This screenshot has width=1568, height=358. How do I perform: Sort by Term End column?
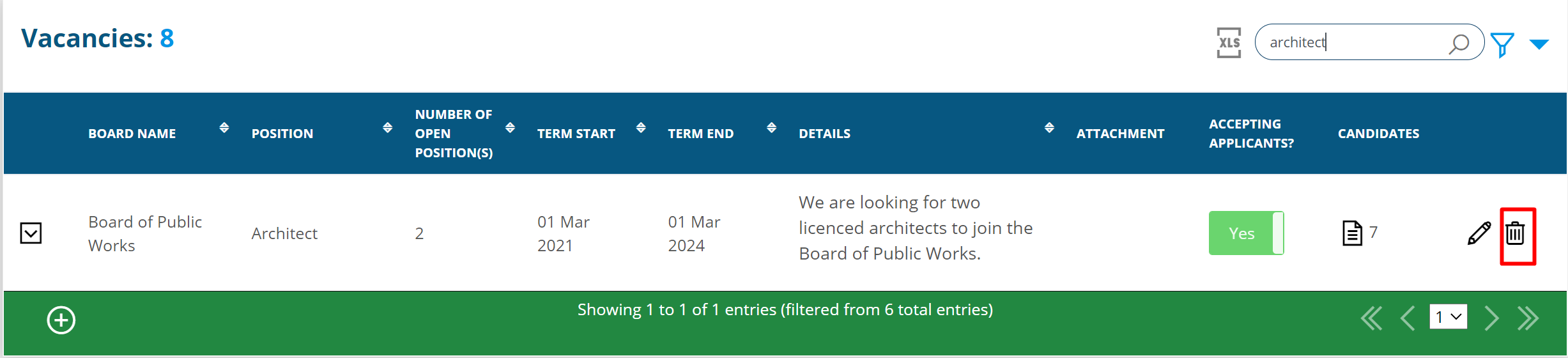[771, 128]
